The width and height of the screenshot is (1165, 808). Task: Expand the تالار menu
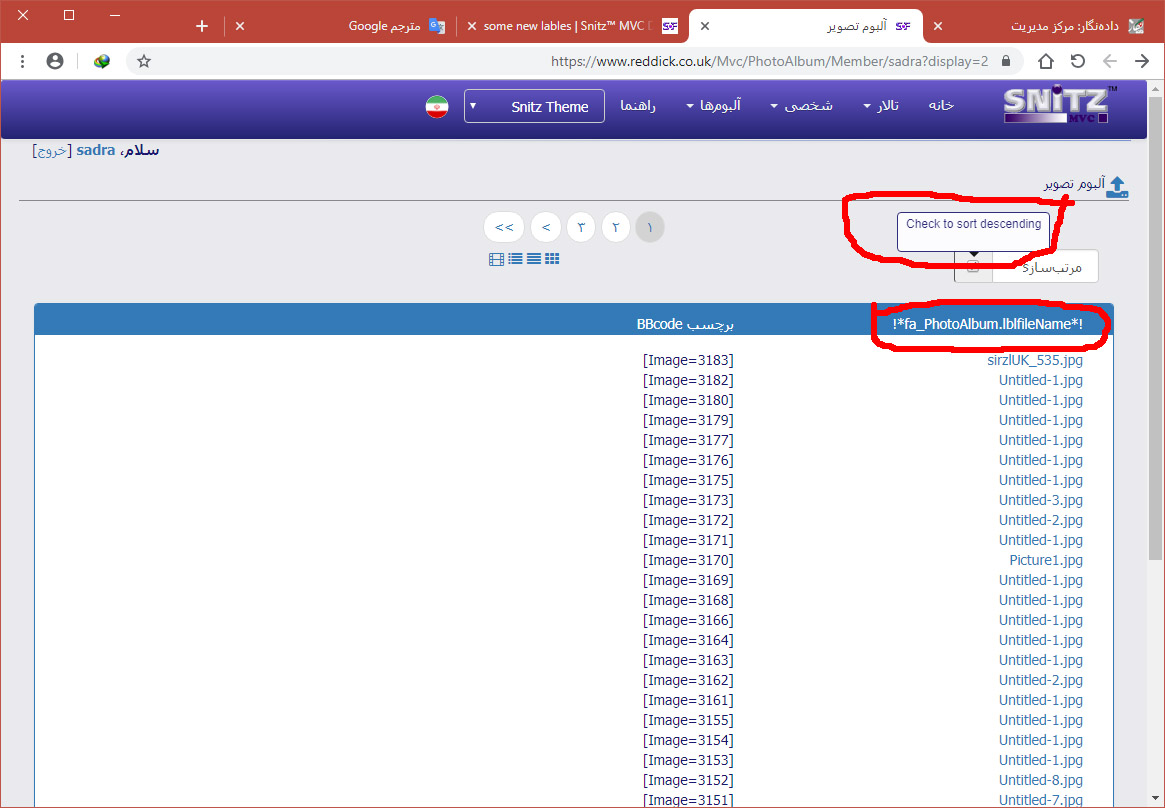coord(881,106)
